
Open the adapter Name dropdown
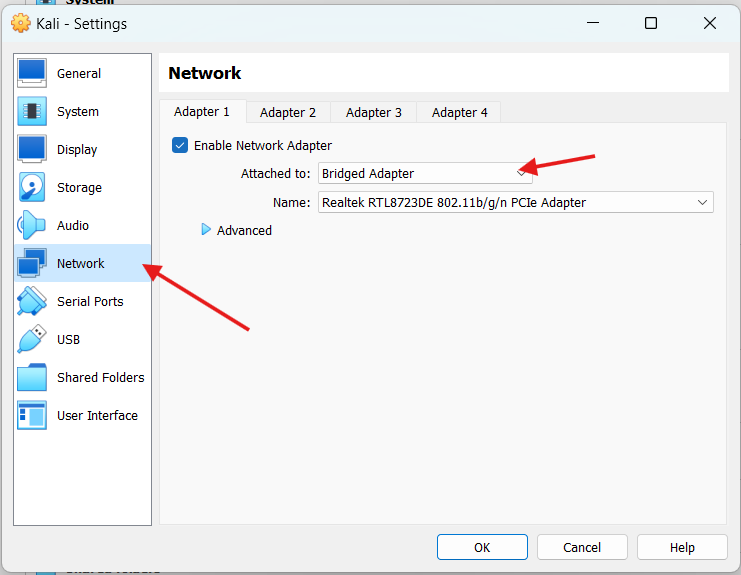516,202
